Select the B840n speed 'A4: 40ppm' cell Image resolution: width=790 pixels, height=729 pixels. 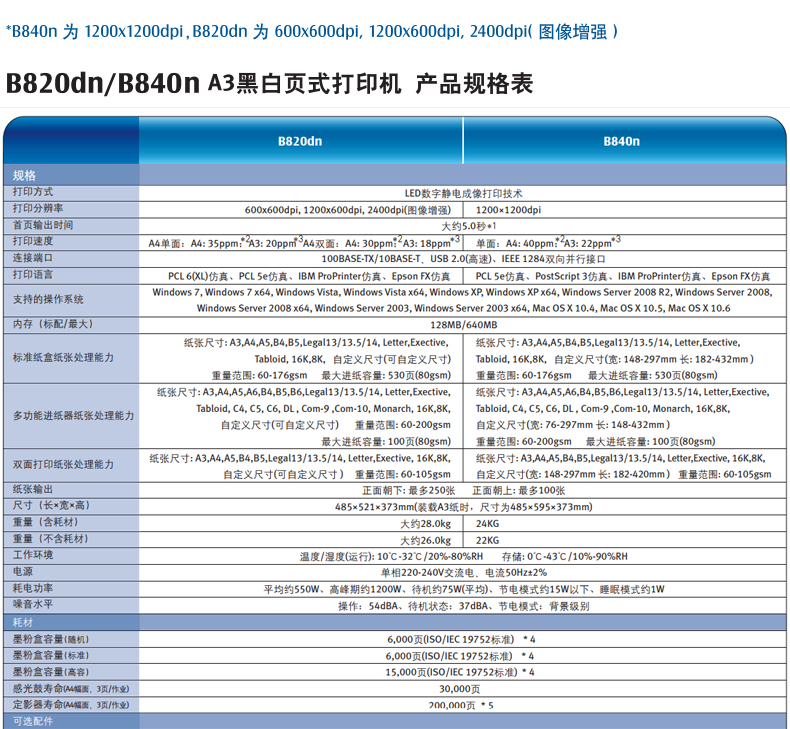tap(548, 242)
